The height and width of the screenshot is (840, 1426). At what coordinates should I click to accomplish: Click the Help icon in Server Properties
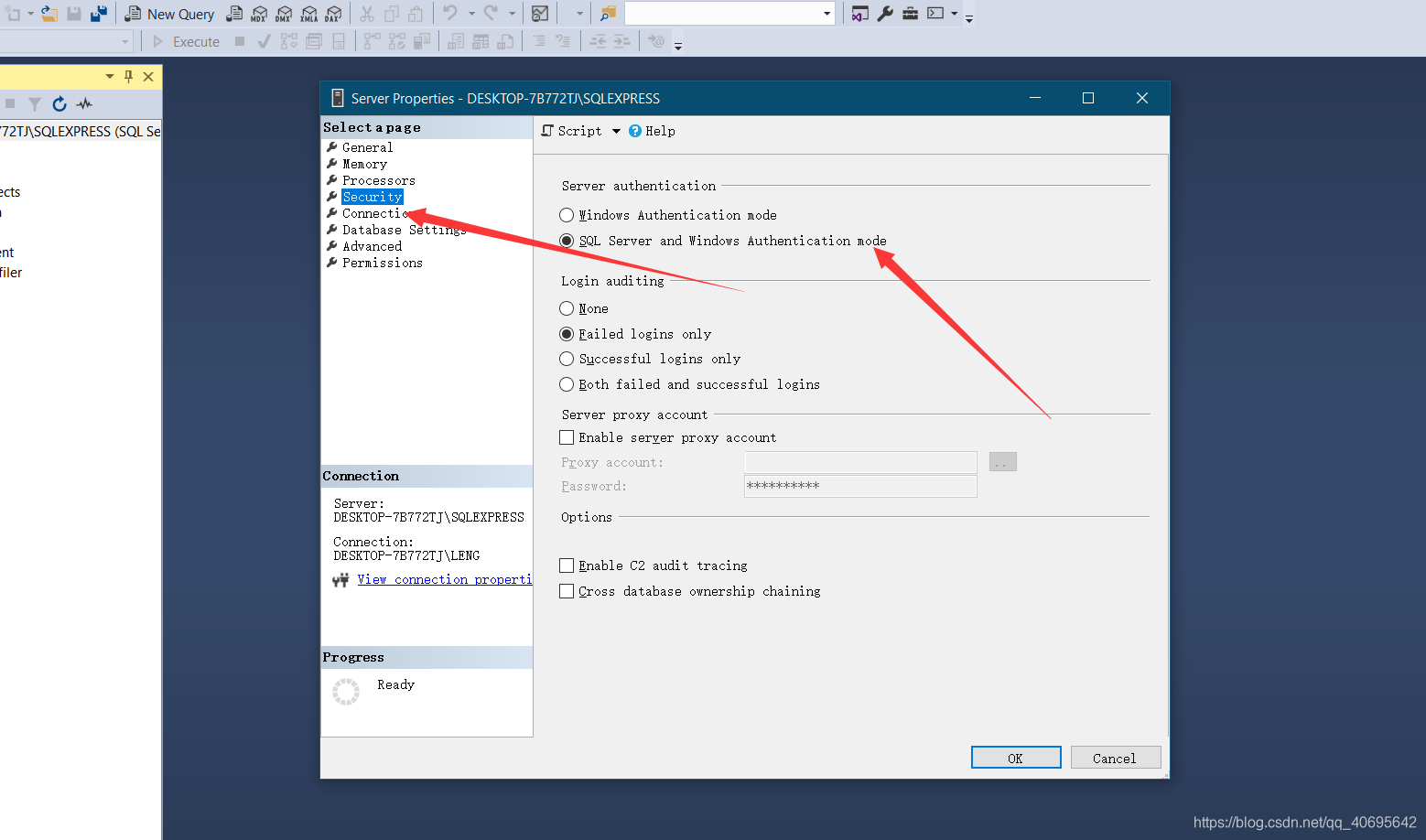635,131
